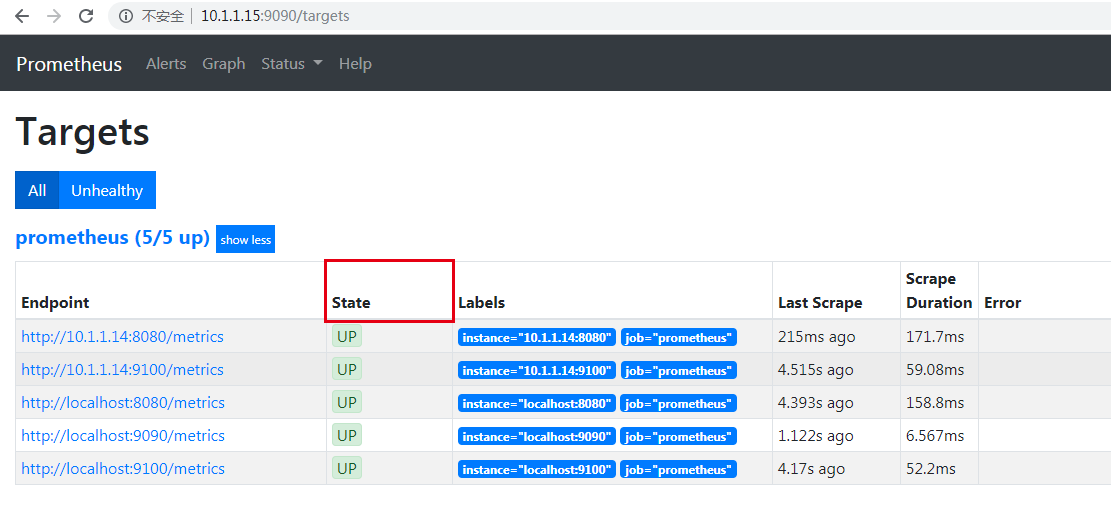
Task: Click the instance="localhost:9090" label badge
Action: pos(537,437)
